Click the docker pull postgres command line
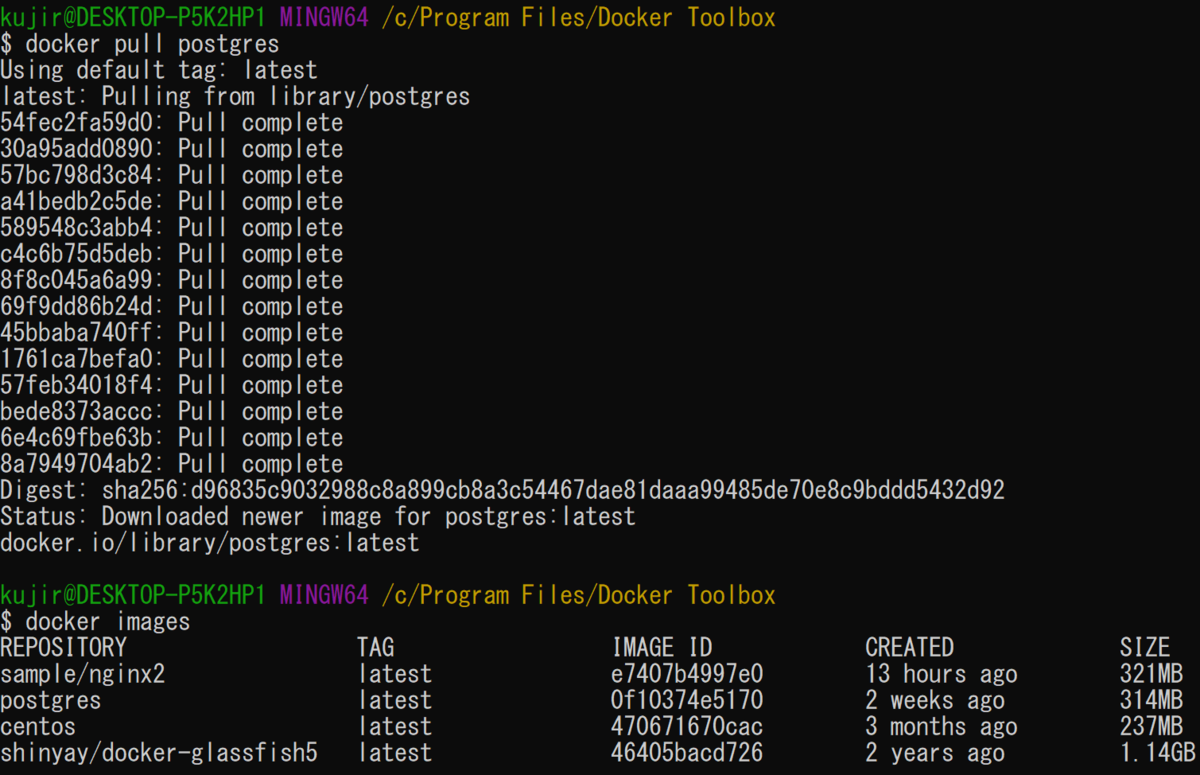 (x=150, y=43)
